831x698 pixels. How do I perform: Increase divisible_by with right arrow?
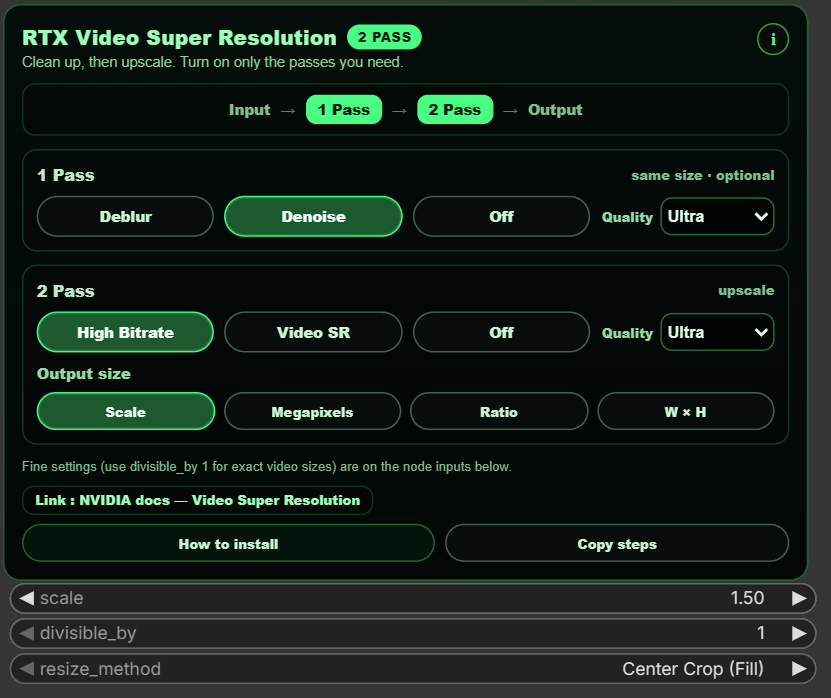[799, 633]
